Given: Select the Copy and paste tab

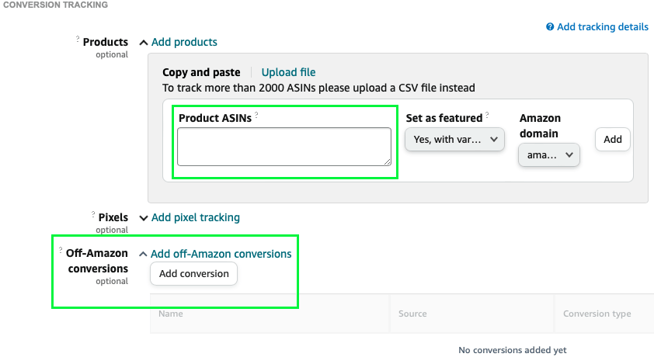Looking at the screenshot, I should 201,72.
